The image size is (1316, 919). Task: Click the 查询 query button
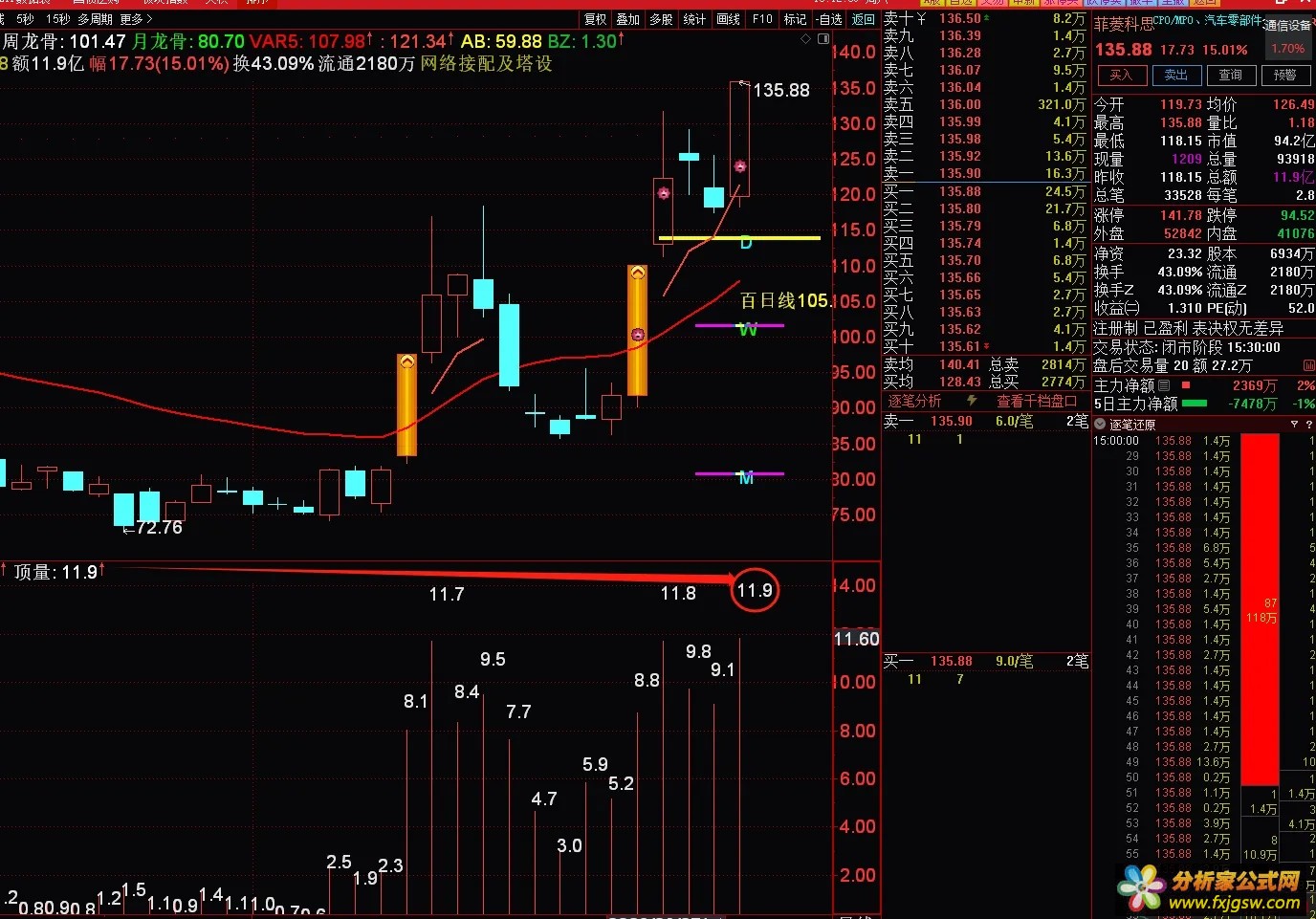pyautogui.click(x=1230, y=75)
